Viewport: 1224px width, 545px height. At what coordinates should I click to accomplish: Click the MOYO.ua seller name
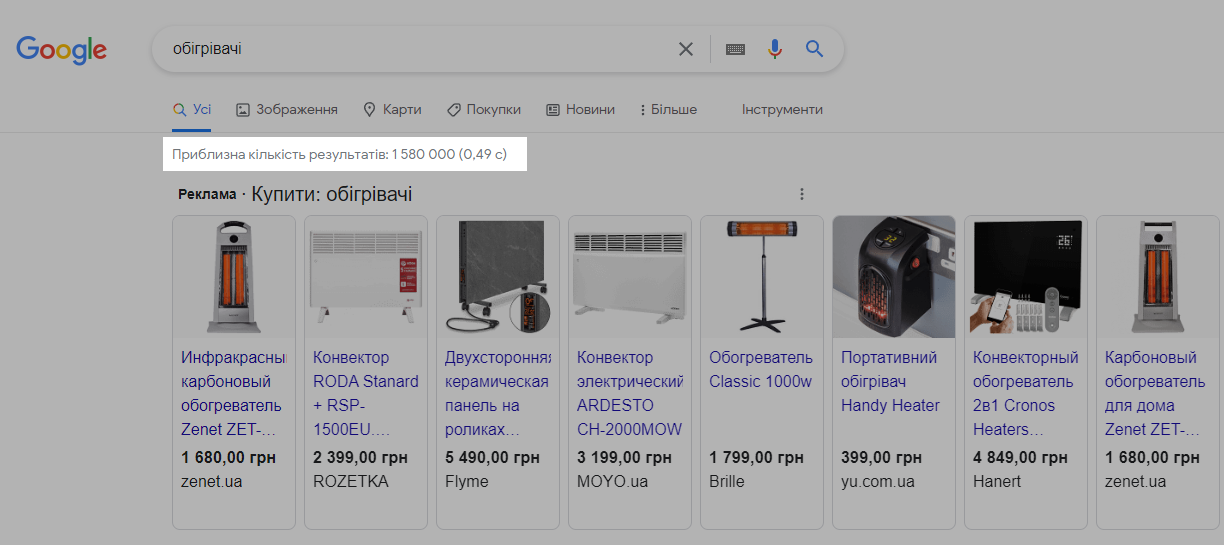[613, 481]
